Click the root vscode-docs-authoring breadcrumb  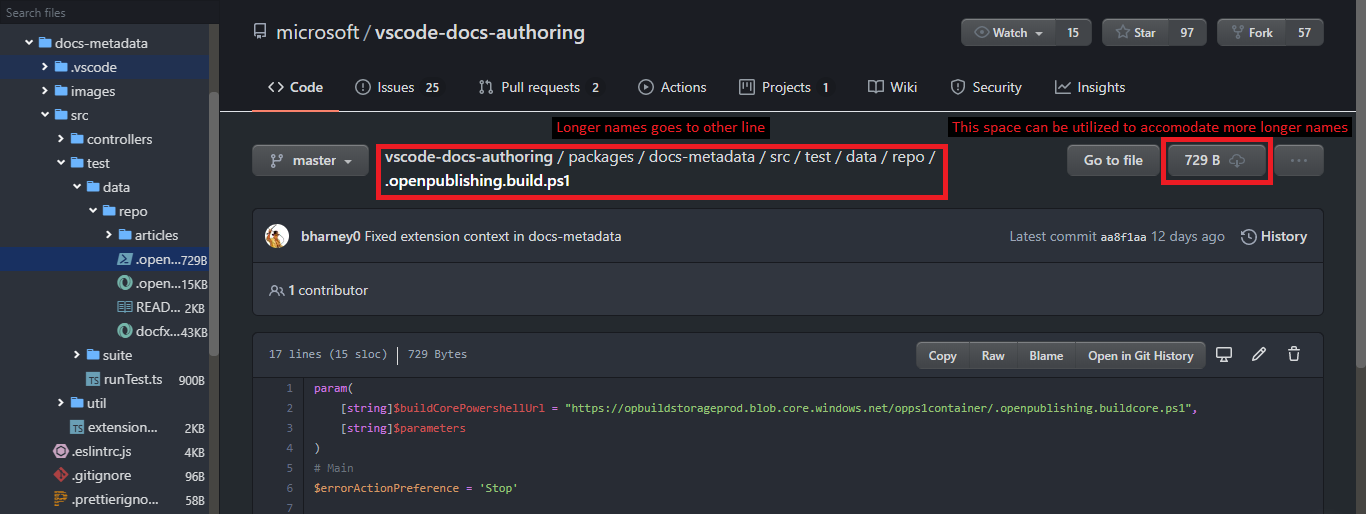pos(469,157)
